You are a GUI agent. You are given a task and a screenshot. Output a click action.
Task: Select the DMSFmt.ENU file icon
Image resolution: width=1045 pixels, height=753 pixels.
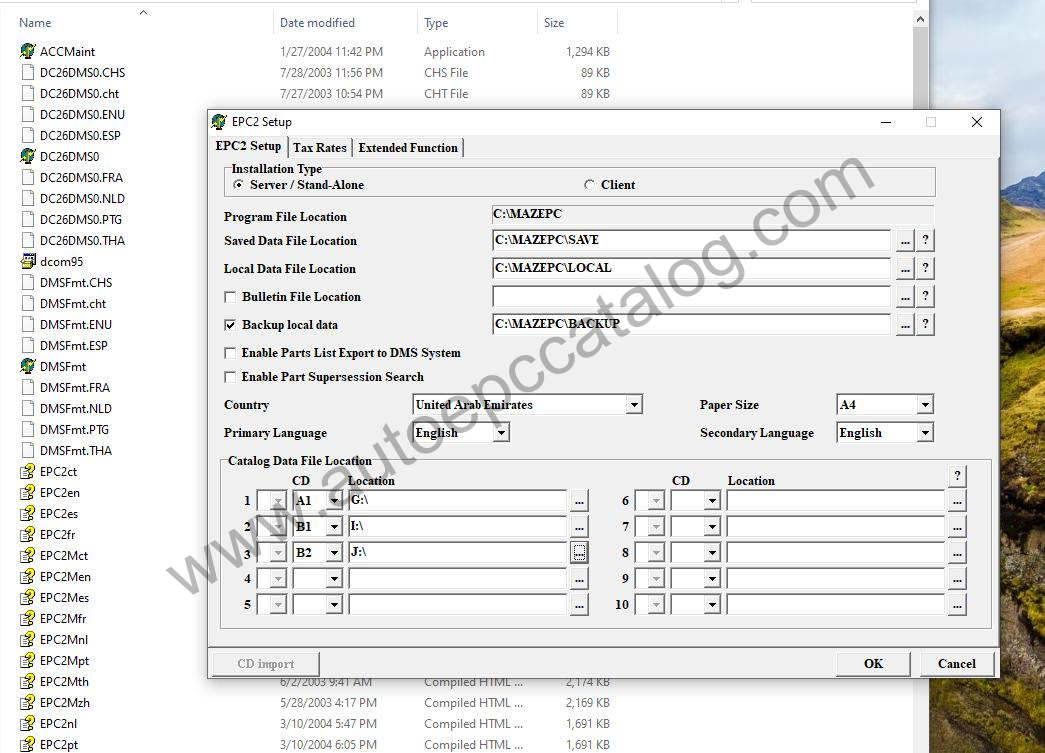27,324
